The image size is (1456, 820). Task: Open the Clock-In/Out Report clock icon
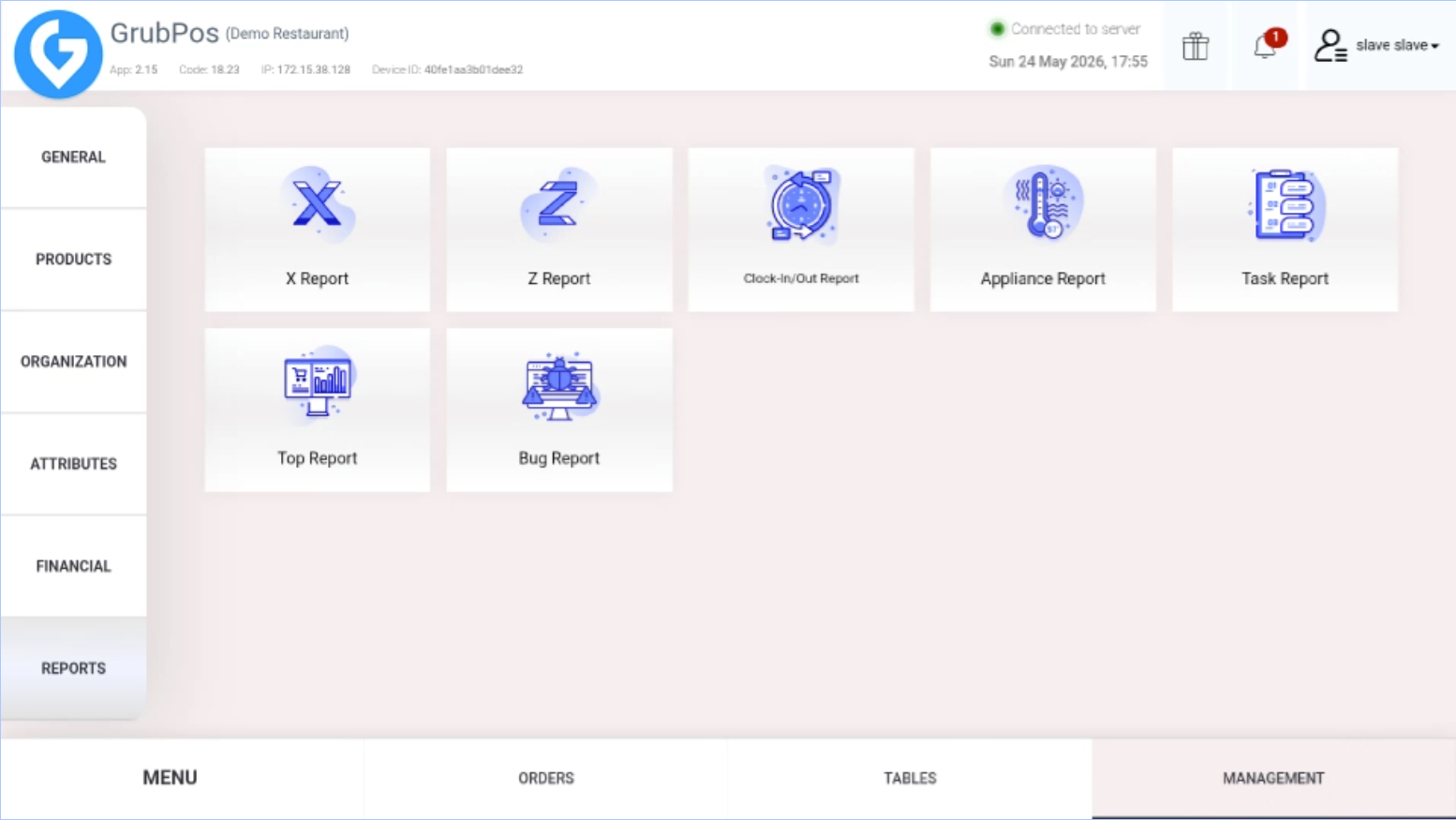coord(801,204)
